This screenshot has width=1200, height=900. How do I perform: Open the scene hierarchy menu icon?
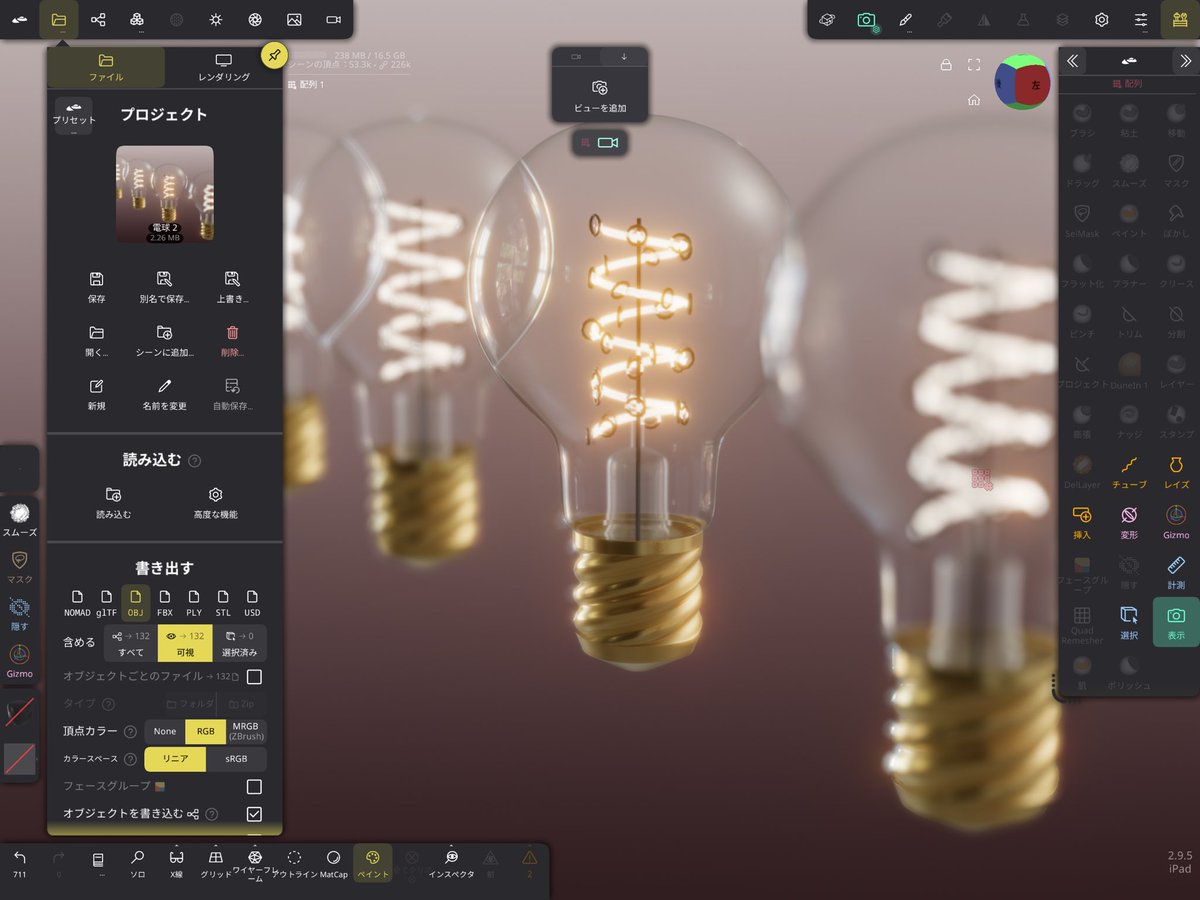pos(98,19)
